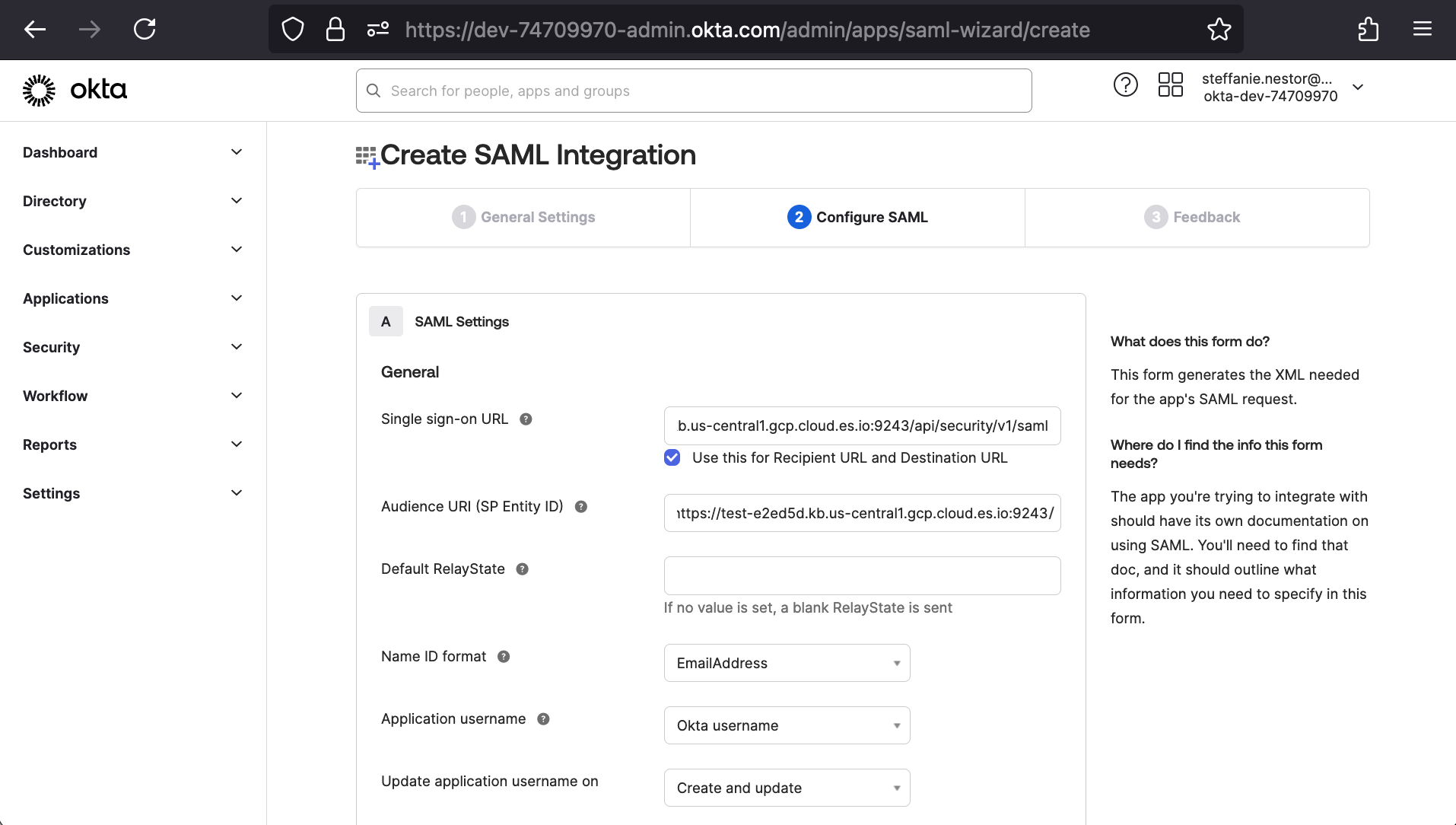The height and width of the screenshot is (825, 1456).
Task: Show help tooltip for Single sign-on URL
Action: tap(526, 419)
